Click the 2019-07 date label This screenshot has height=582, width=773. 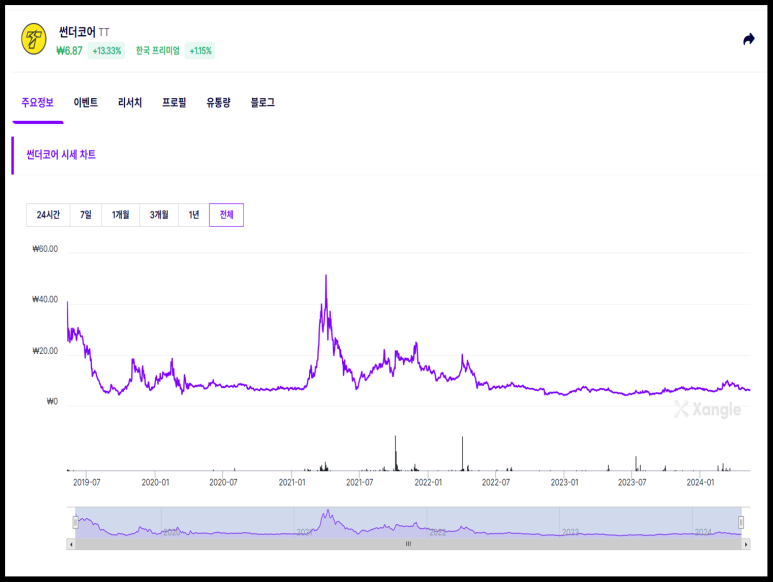coord(87,482)
